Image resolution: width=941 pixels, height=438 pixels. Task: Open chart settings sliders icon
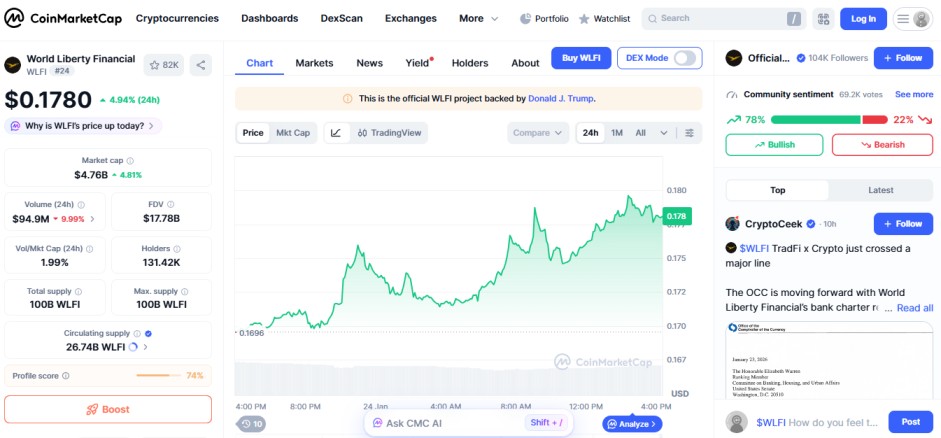(x=690, y=133)
